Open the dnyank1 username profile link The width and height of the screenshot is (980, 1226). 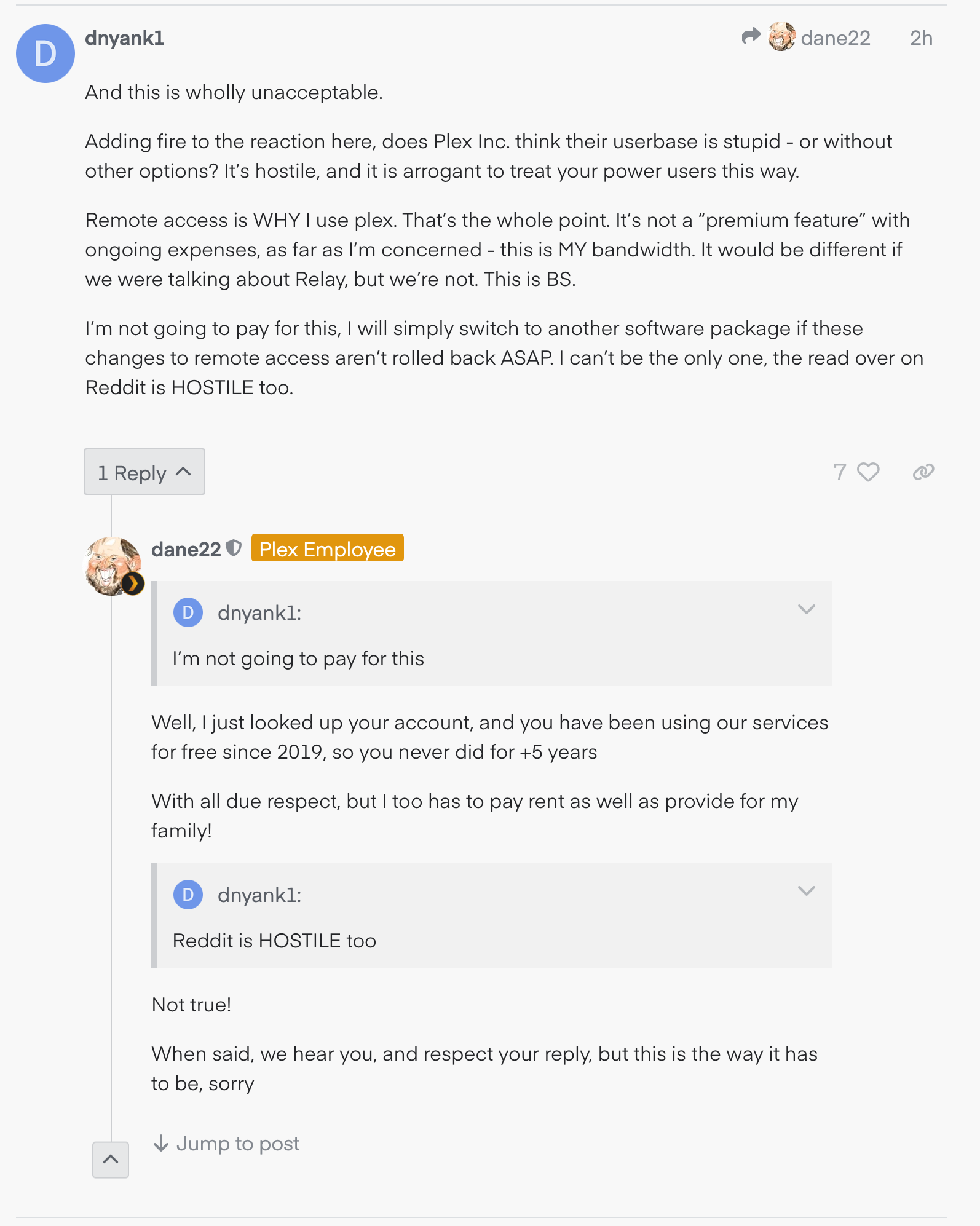coord(125,38)
